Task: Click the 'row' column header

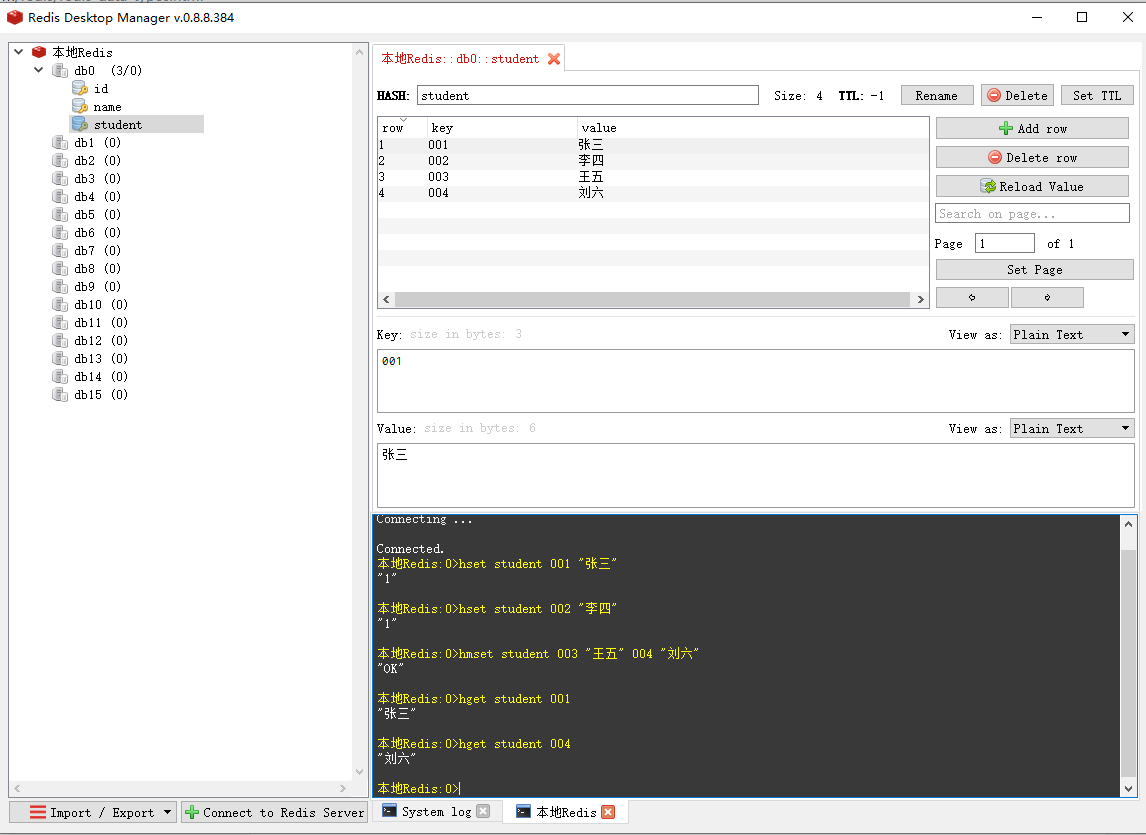Action: pos(402,128)
